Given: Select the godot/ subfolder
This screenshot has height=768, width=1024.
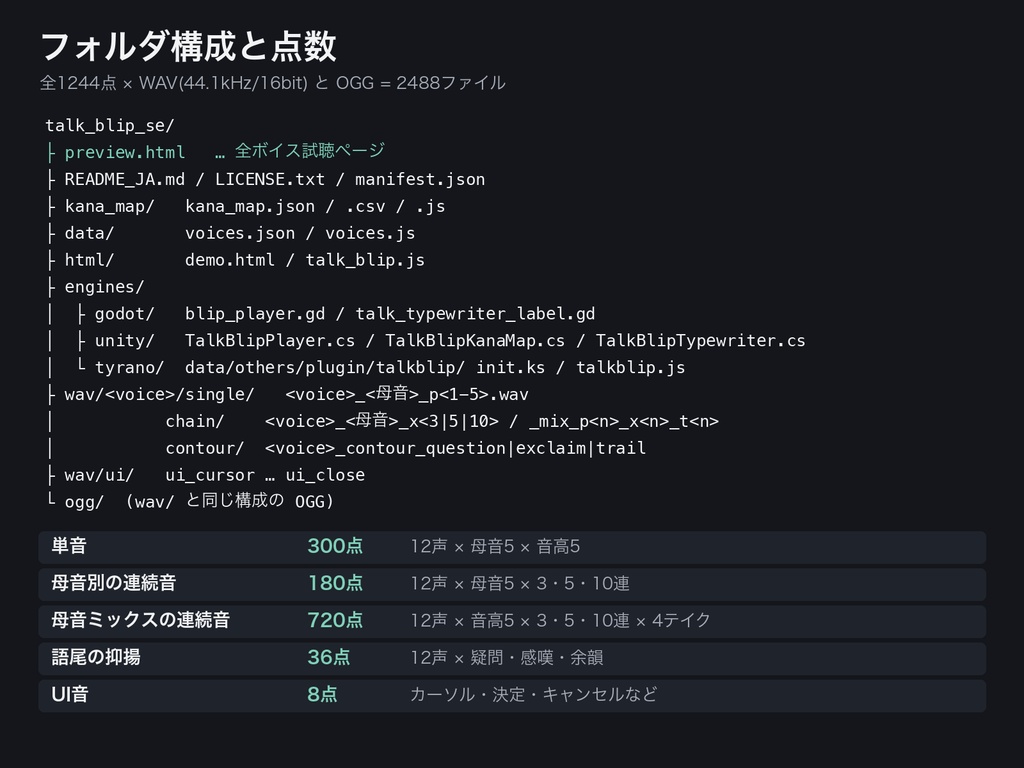Looking at the screenshot, I should [125, 314].
